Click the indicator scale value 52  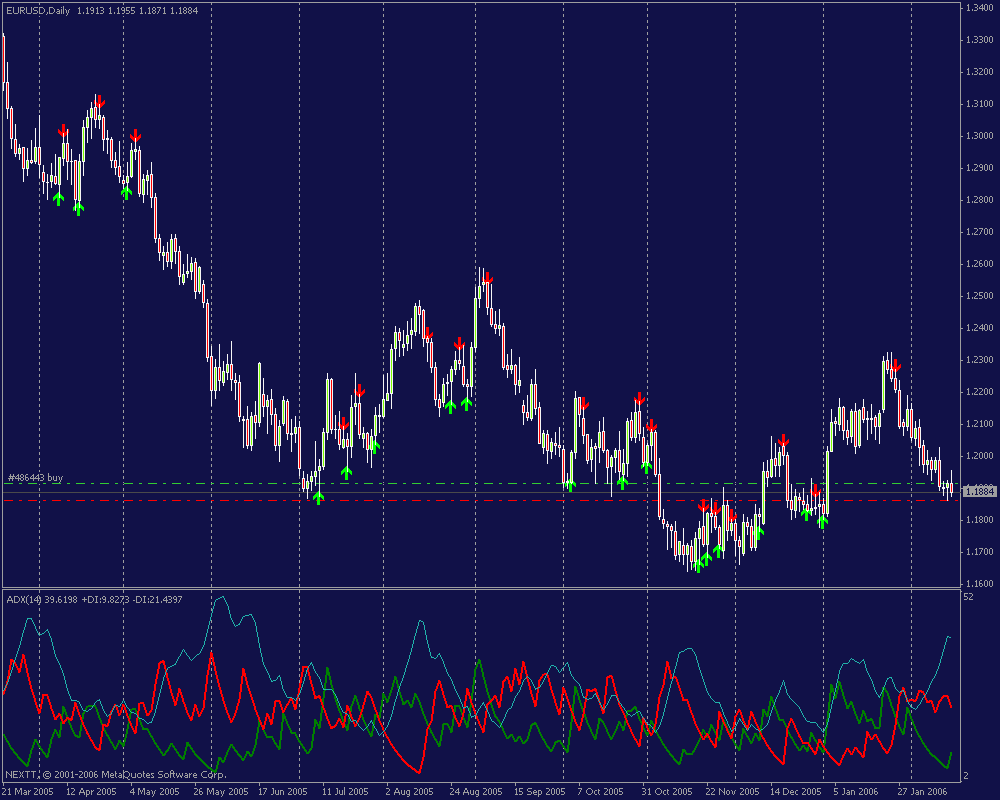click(968, 597)
